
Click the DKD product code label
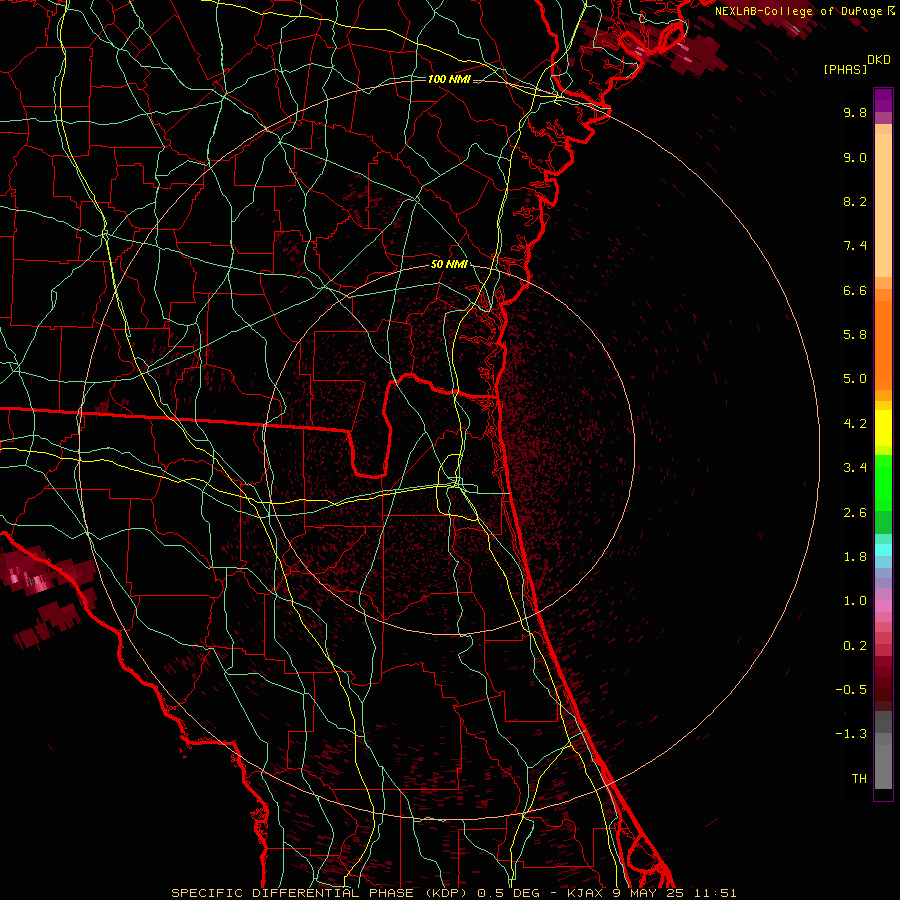[879, 60]
